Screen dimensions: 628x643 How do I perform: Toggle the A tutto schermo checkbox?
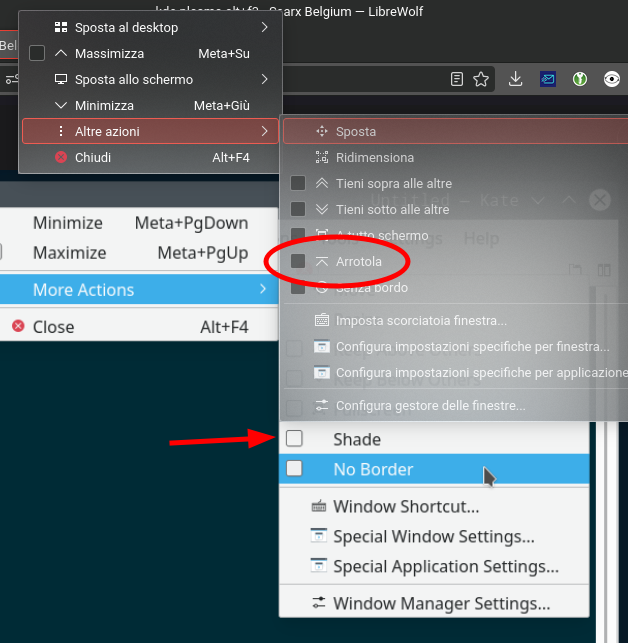point(298,235)
